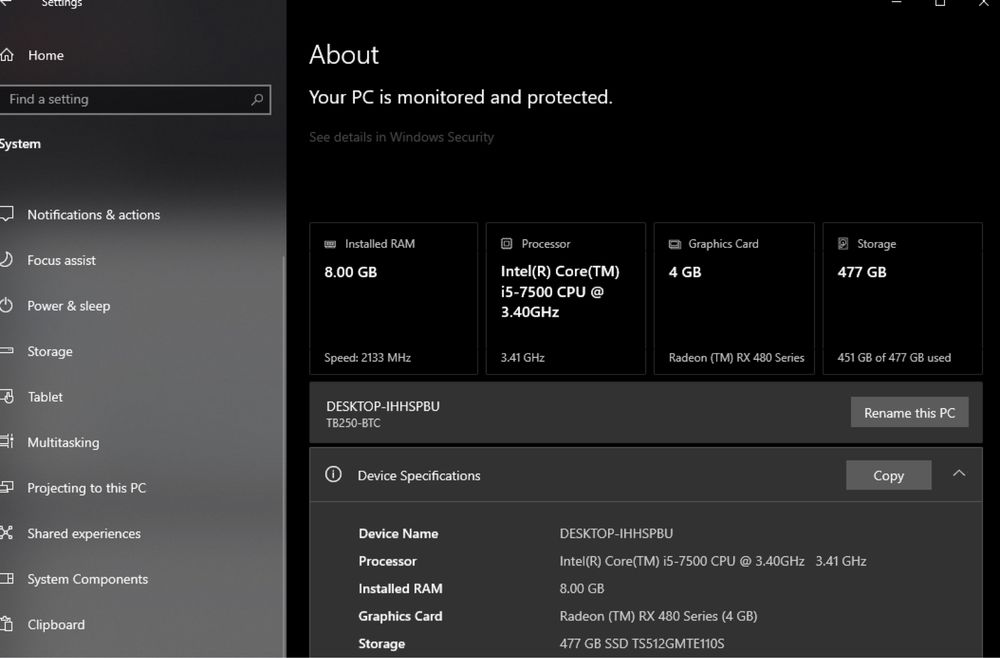Select the Storage 477 GB card

(x=902, y=298)
